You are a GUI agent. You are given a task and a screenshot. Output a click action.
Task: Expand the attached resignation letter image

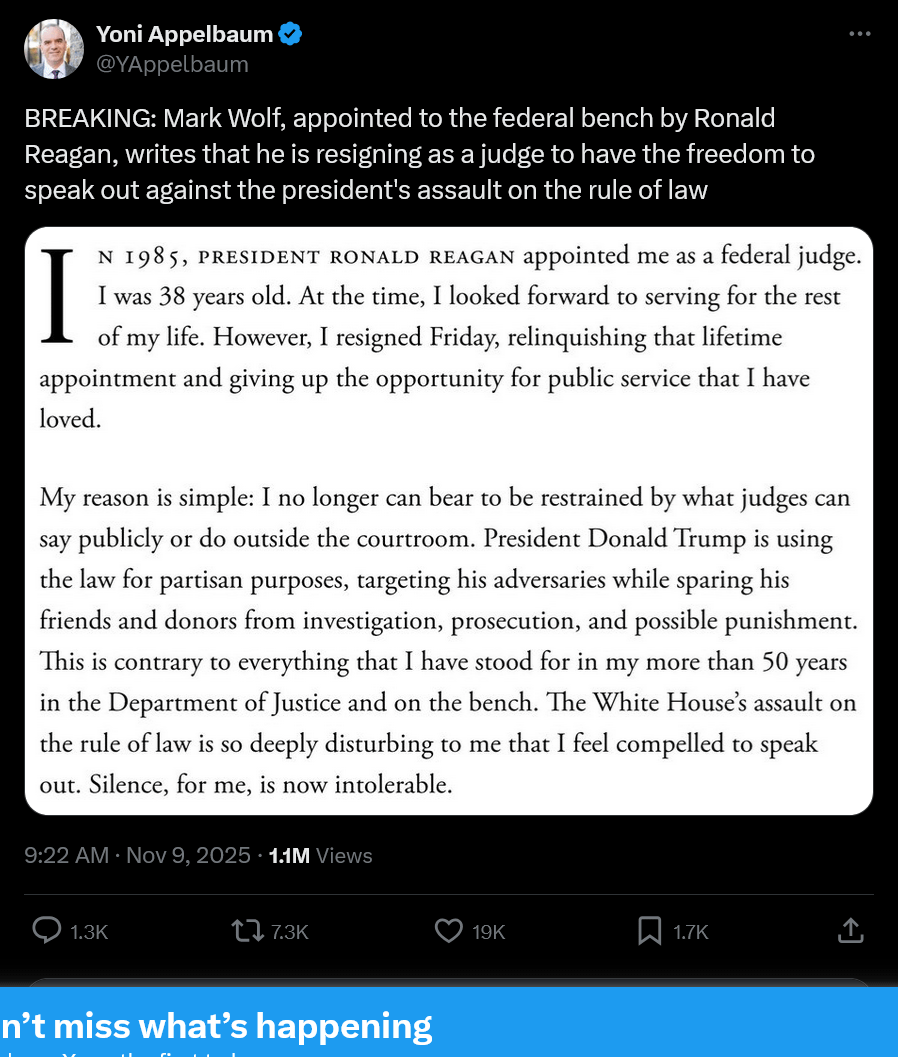pyautogui.click(x=449, y=520)
